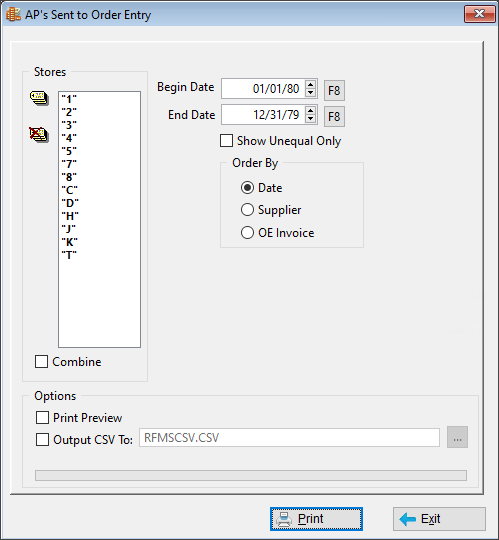Click the app icon in title bar
499x540 pixels.
[13, 14]
